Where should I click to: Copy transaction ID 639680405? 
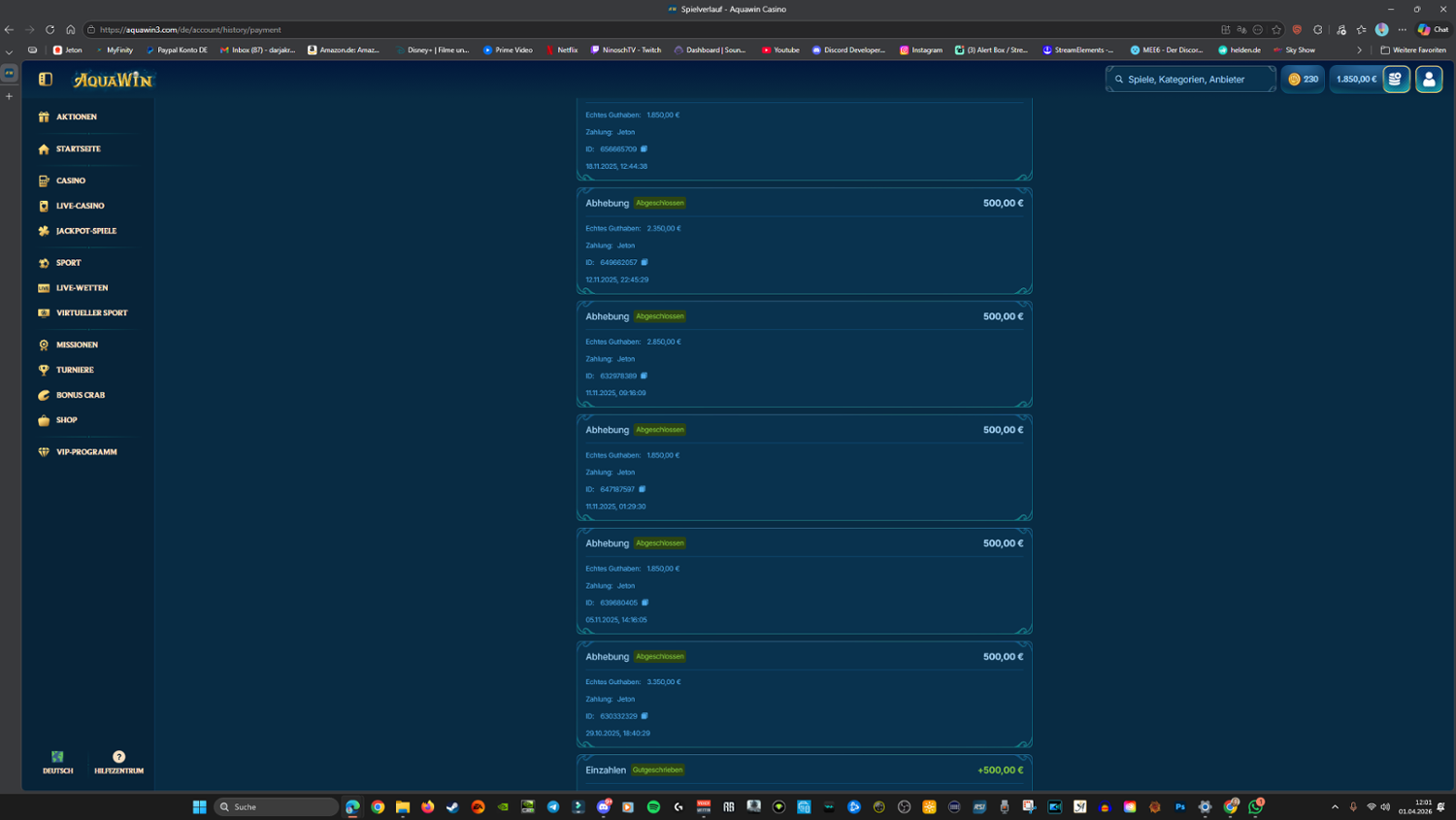tap(645, 603)
